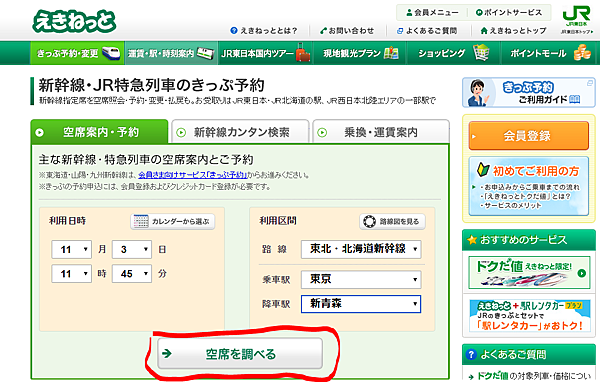The image size is (600, 382).
Task: Open お問い合わせ contact link
Action: point(347,31)
